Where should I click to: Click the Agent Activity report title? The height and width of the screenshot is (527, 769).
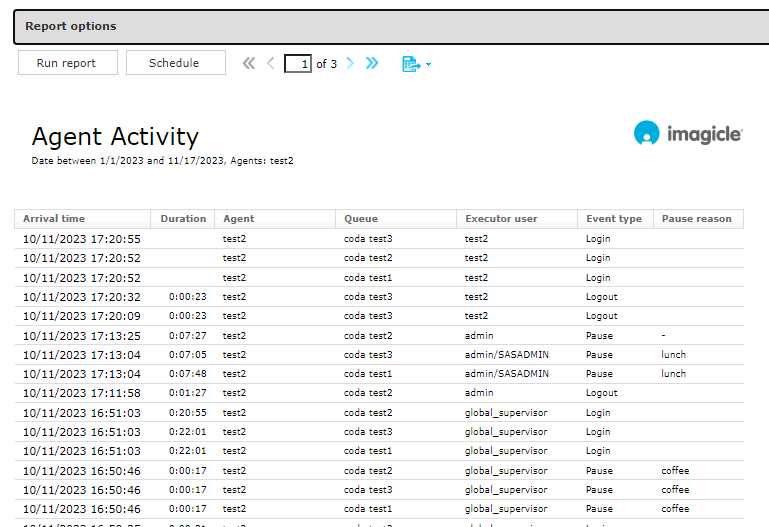coord(115,137)
